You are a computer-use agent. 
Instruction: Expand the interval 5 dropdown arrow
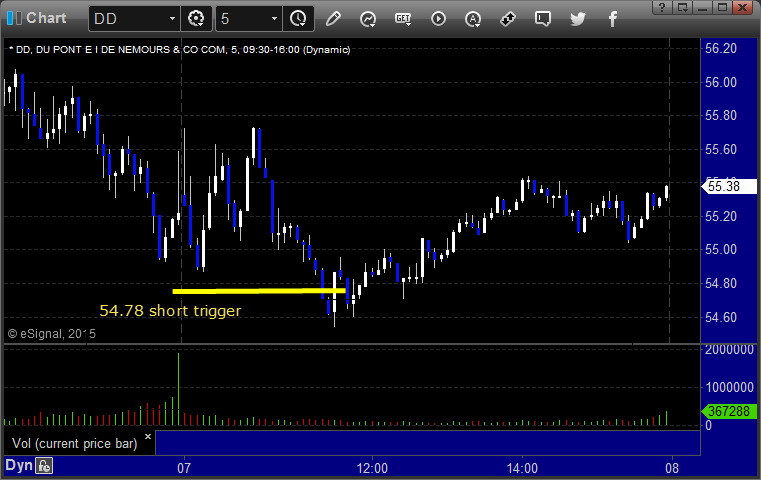pos(274,18)
